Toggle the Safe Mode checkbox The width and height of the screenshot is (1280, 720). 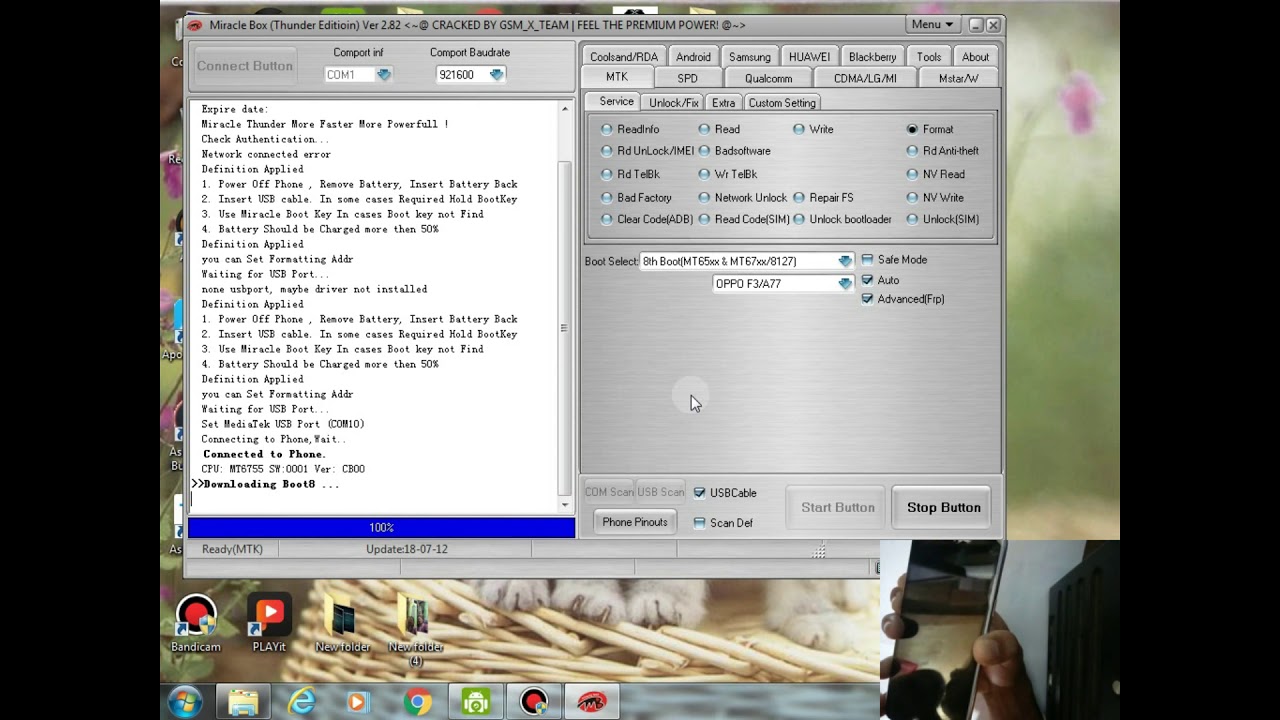coord(867,260)
